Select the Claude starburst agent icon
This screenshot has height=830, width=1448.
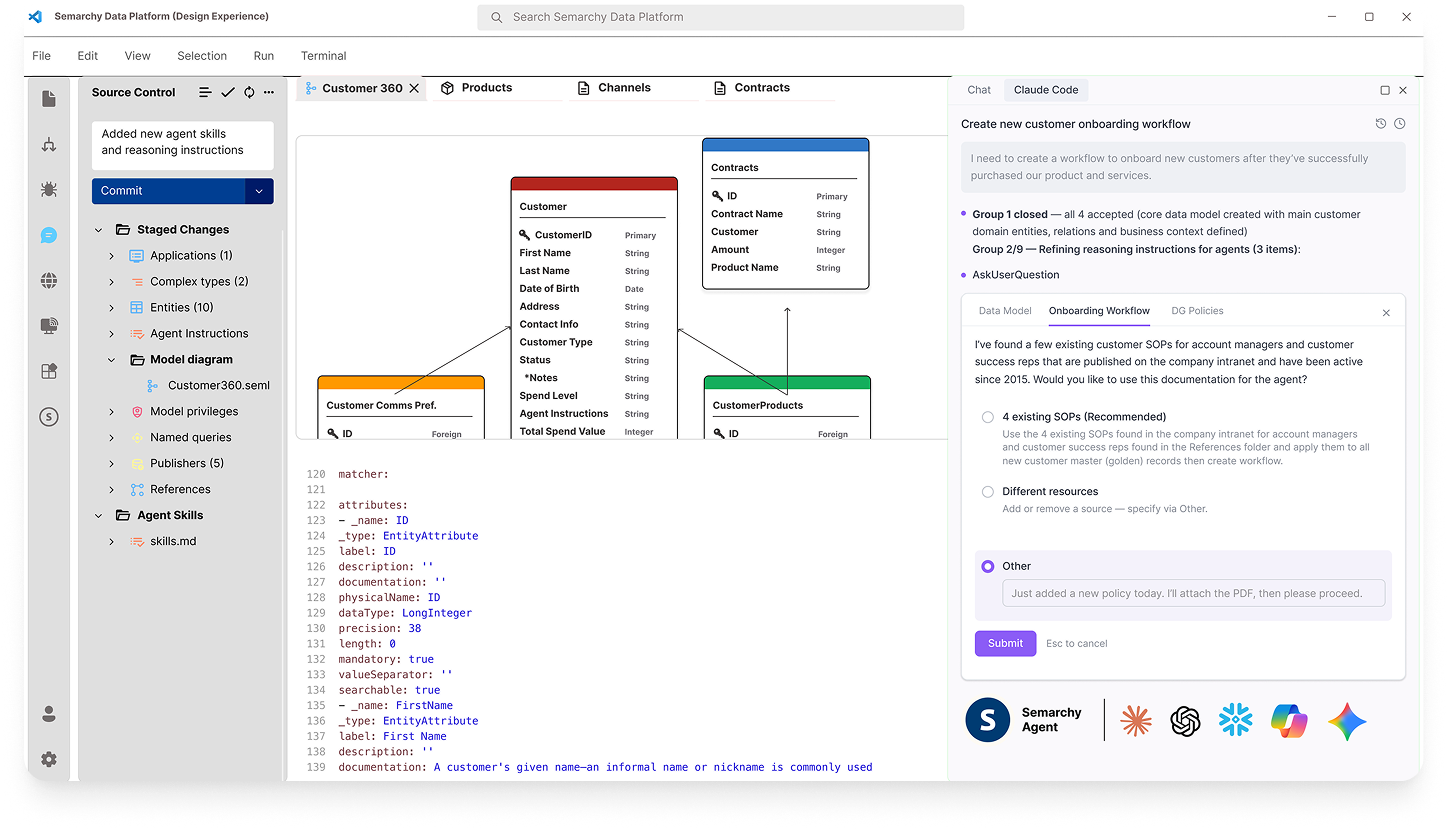coord(1136,721)
